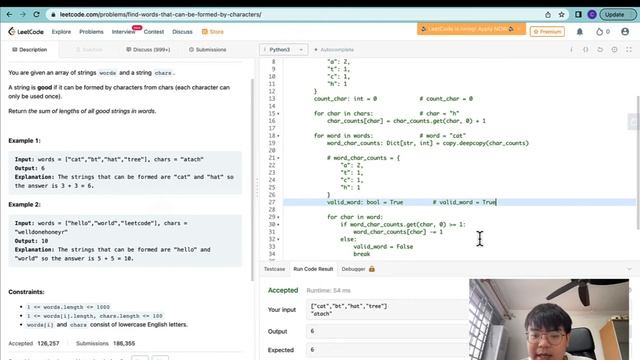Click the Output value field

click(387, 331)
